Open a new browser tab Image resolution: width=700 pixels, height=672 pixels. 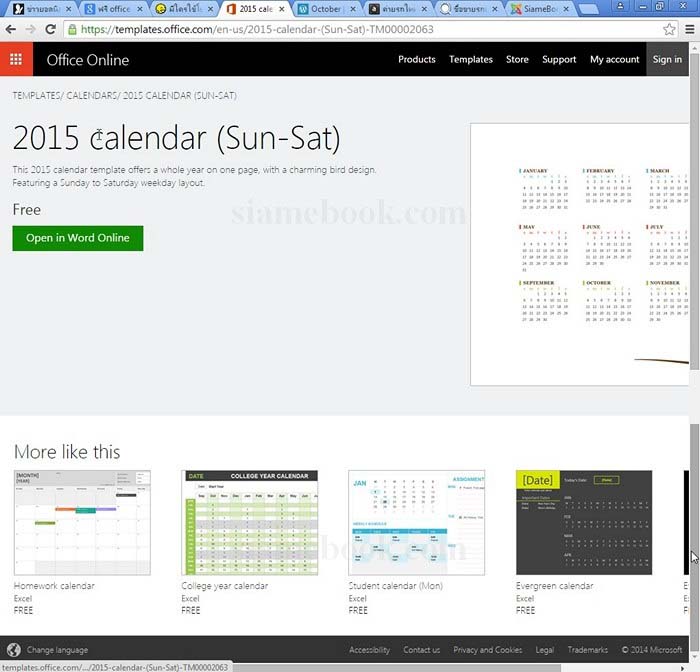pyautogui.click(x=589, y=9)
